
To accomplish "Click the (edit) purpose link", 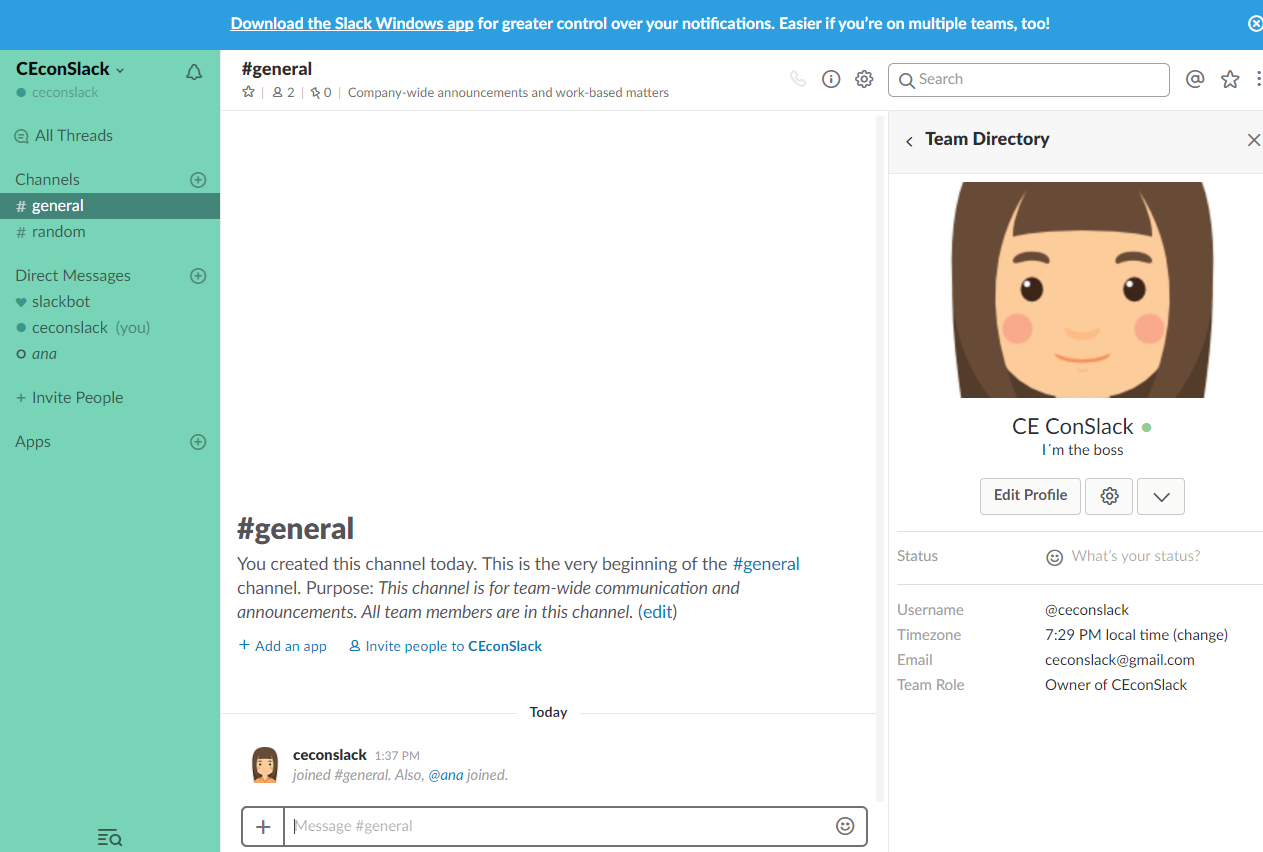I will coord(657,612).
